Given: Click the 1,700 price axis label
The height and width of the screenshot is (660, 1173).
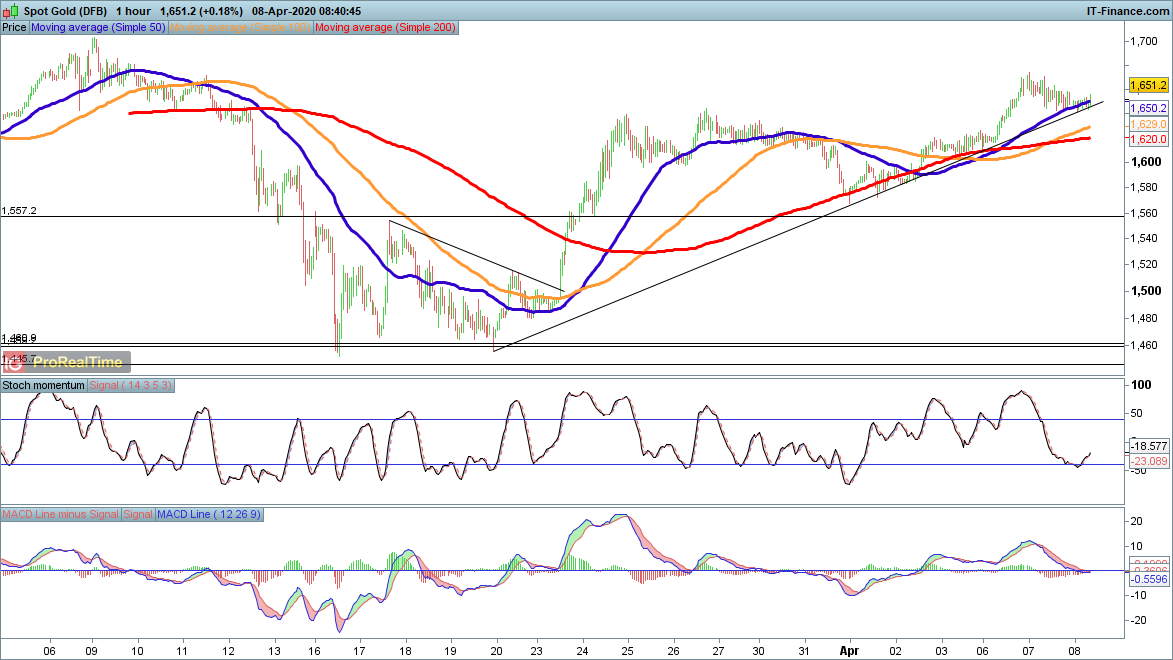Looking at the screenshot, I should 1145,41.
